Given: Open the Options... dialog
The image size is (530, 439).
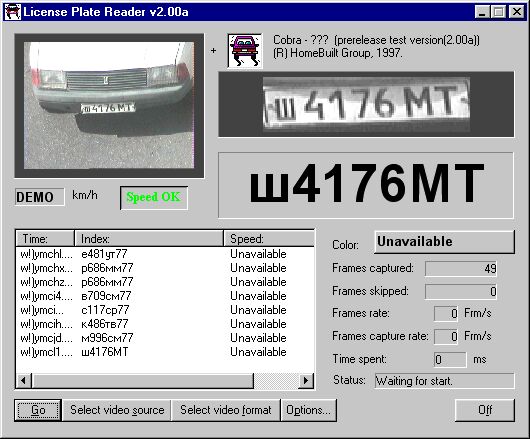Looking at the screenshot, I should (309, 410).
